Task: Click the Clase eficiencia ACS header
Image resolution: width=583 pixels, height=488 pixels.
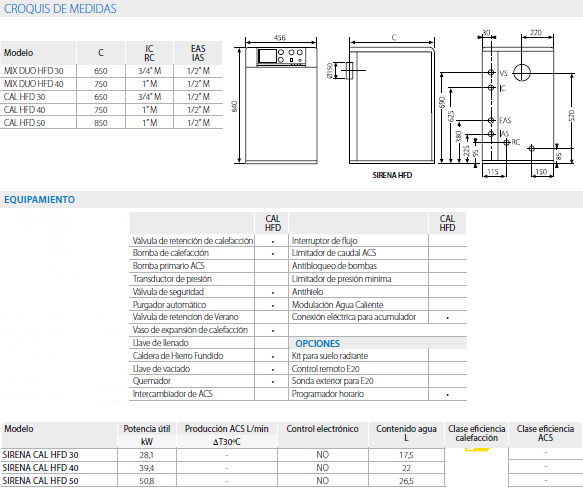Action: pos(545,433)
